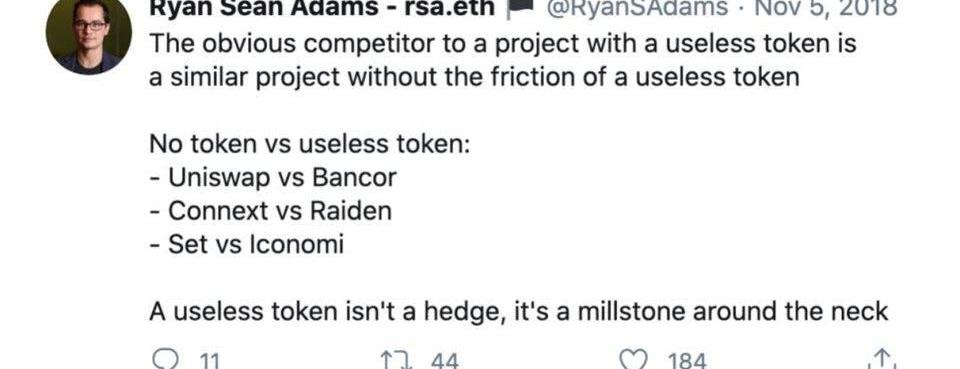Click the line beginning 'The obvious competitor'
The width and height of the screenshot is (960, 369).
(x=503, y=44)
